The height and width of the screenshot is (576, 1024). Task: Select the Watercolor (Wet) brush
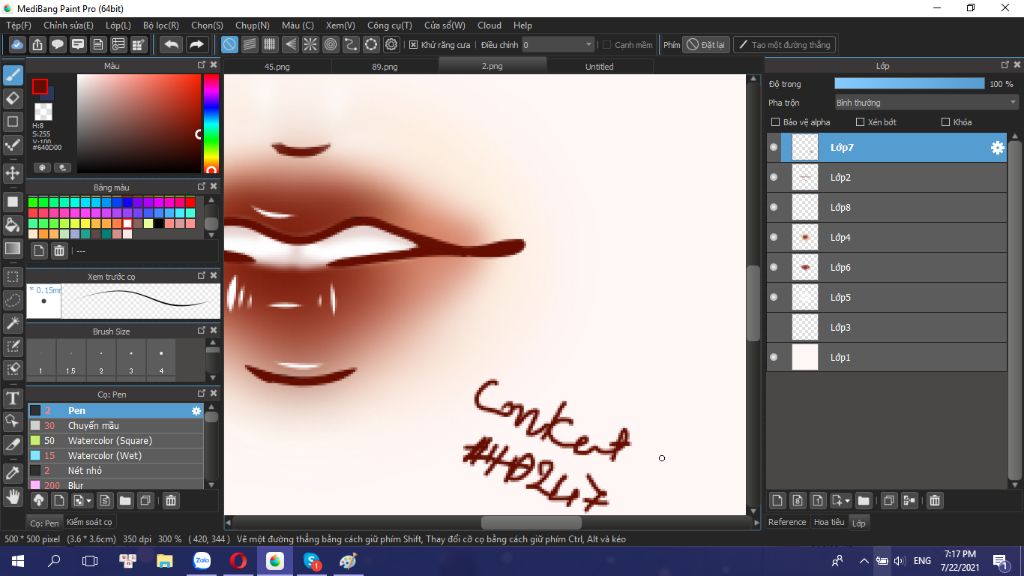coord(115,456)
